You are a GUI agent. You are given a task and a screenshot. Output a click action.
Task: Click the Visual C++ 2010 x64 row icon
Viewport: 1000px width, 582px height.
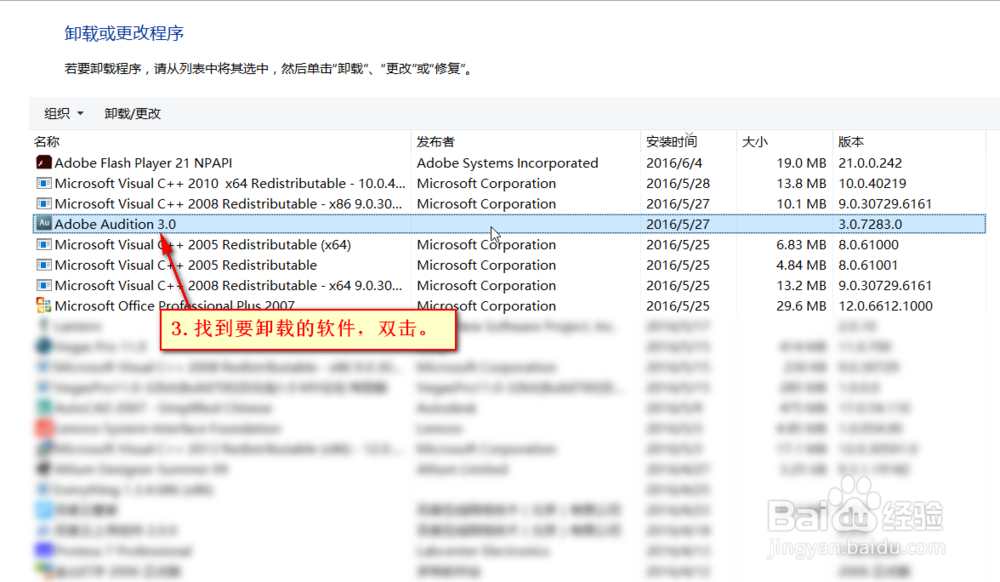pyautogui.click(x=43, y=183)
